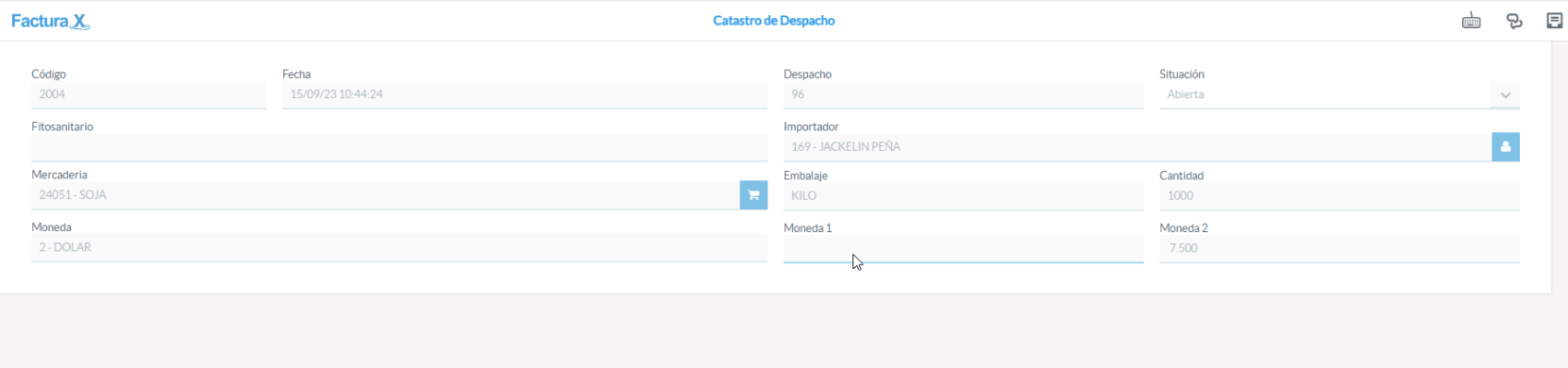
Task: Open merchandise search via cart icon
Action: [x=753, y=195]
